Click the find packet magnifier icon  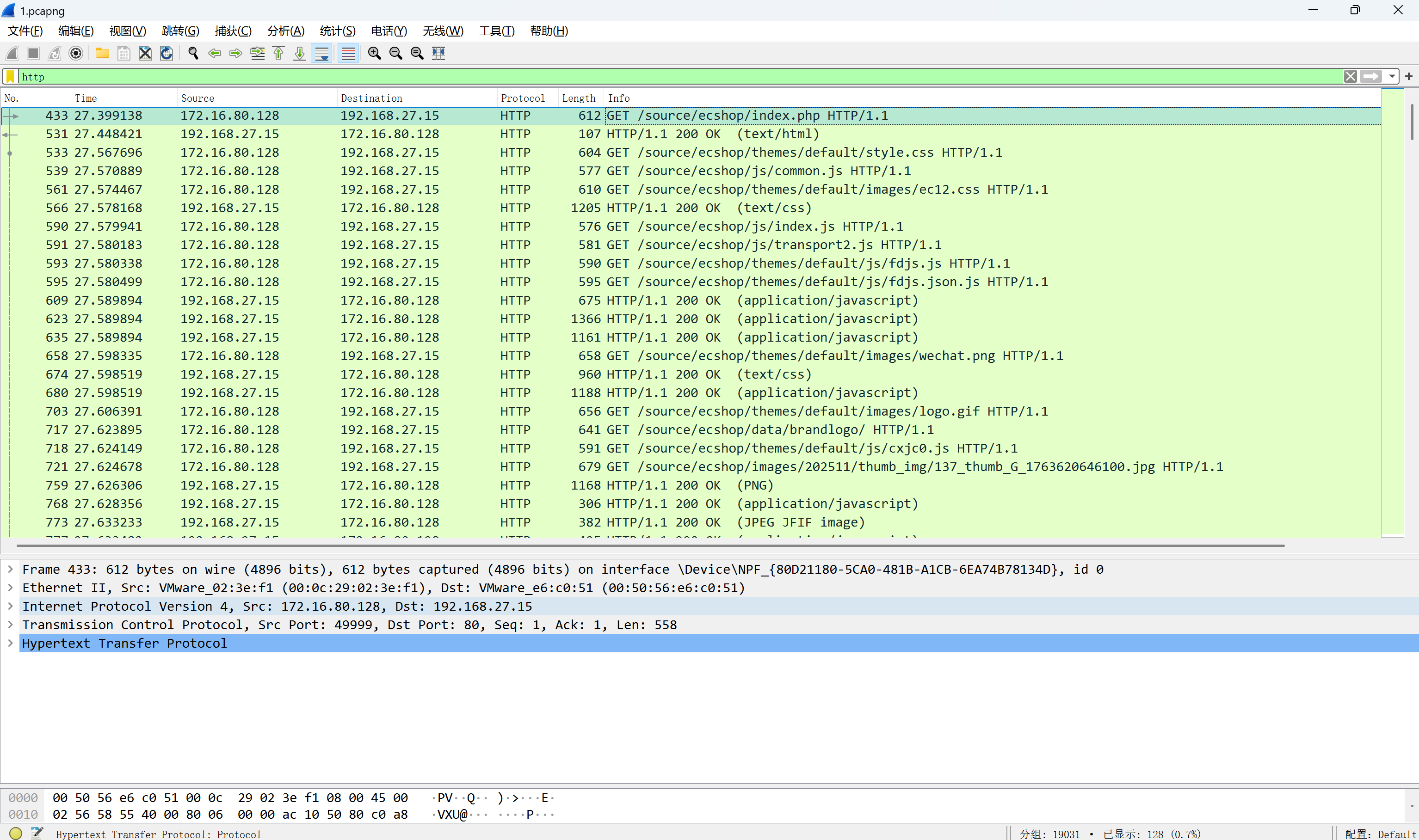coord(193,53)
